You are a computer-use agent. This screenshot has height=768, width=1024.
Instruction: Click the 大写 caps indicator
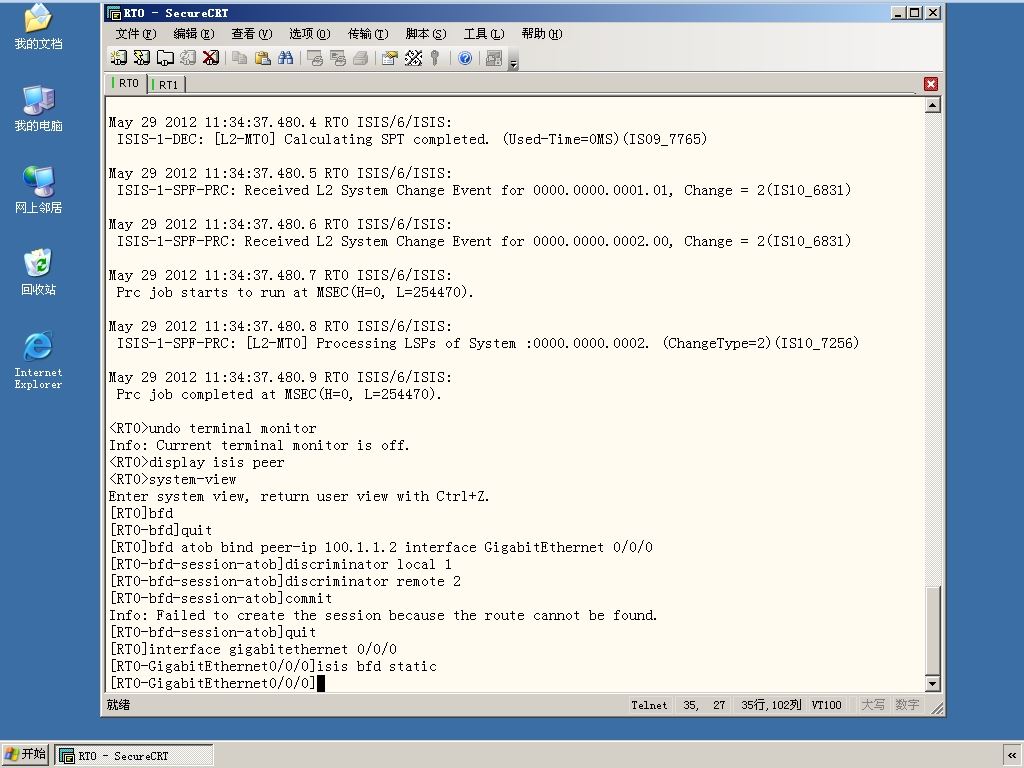point(872,705)
